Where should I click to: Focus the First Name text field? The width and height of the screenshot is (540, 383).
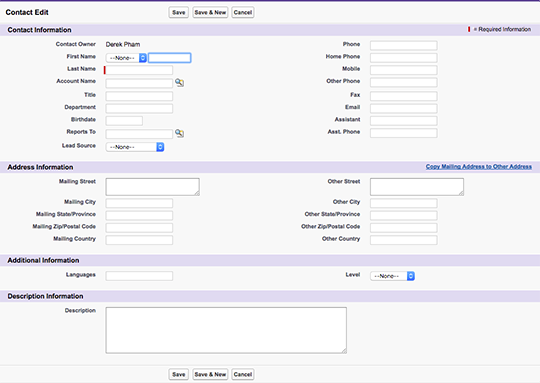point(170,58)
